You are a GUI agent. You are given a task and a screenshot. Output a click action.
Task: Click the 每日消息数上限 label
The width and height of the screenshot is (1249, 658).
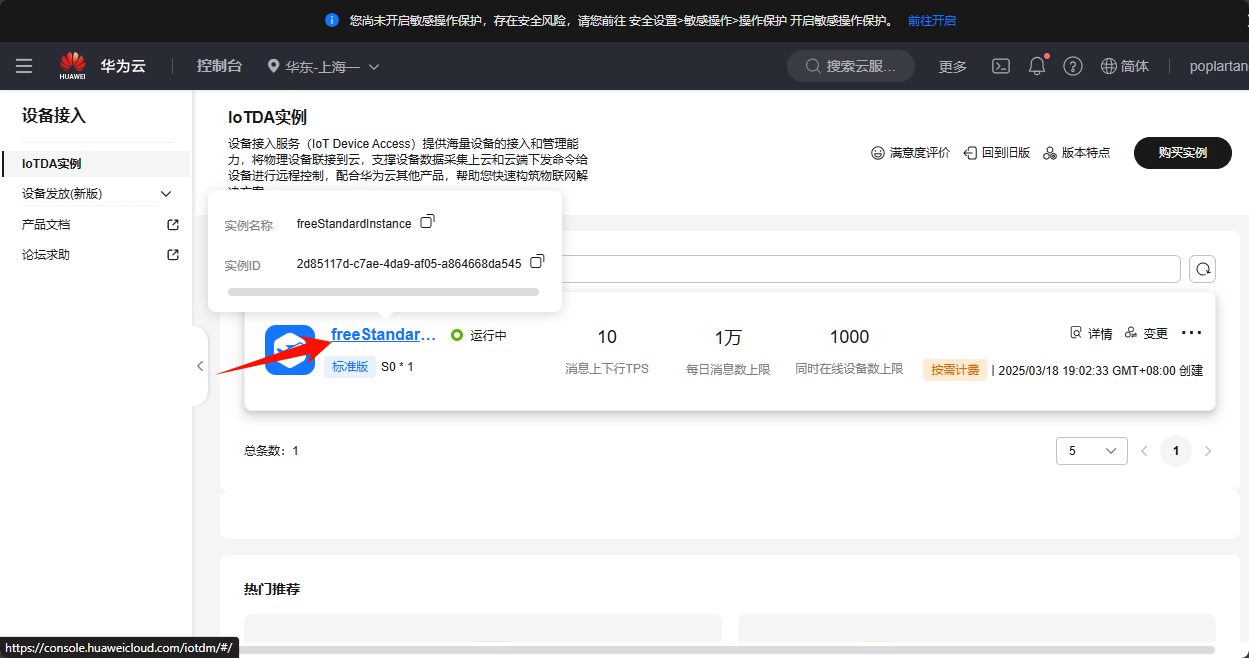728,369
